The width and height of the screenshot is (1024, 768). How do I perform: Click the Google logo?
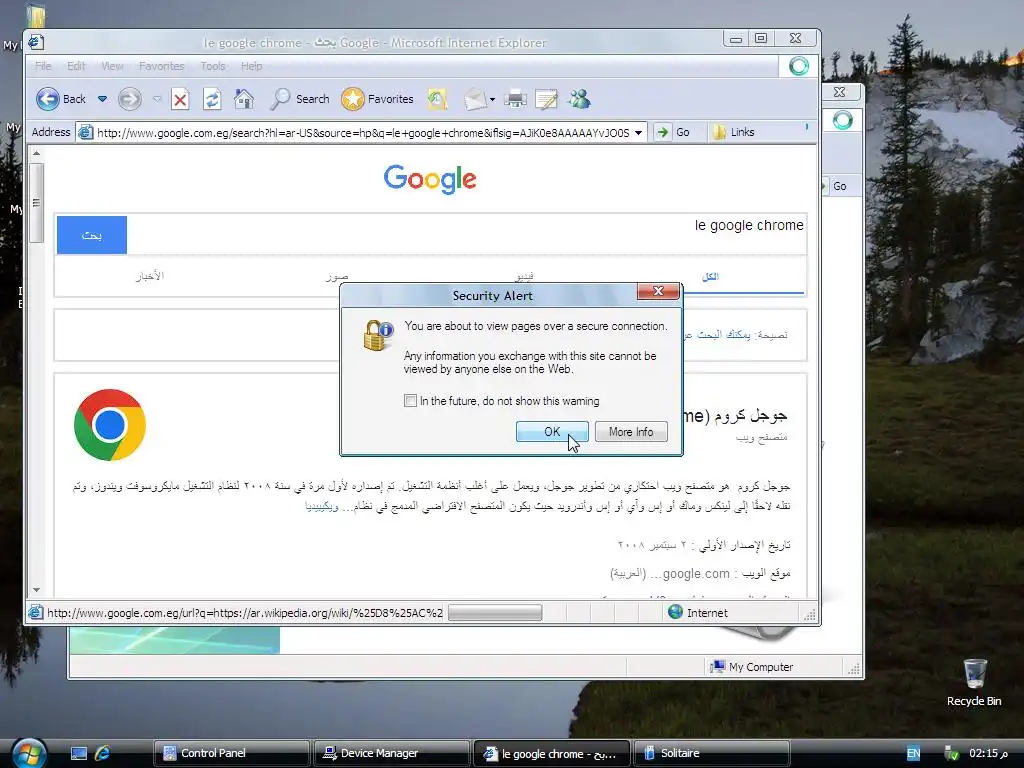430,179
